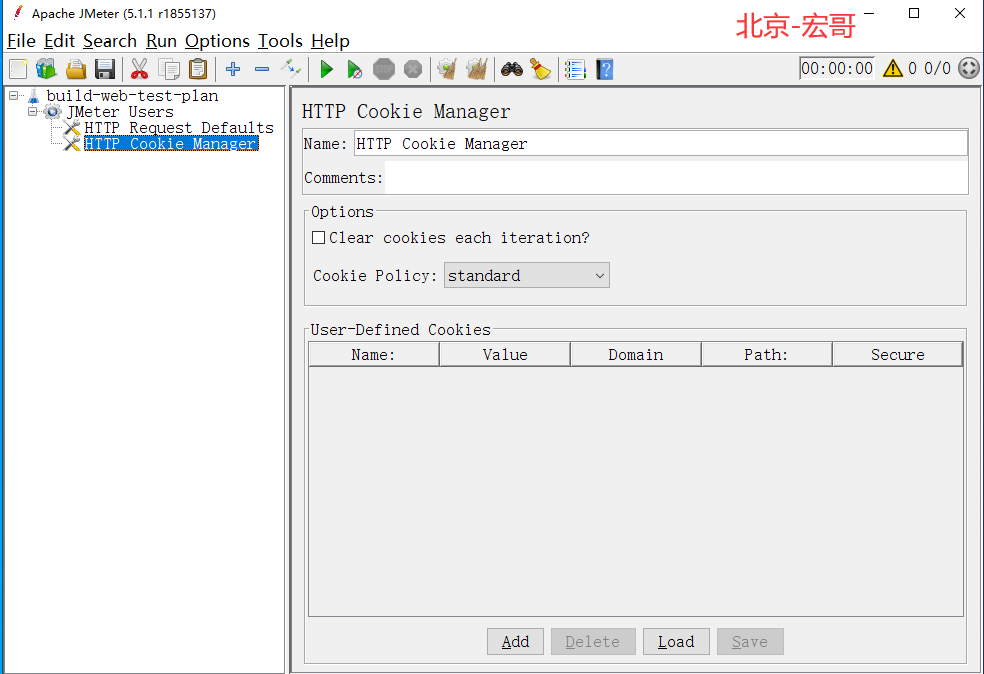Click the Secure column header

tap(897, 355)
